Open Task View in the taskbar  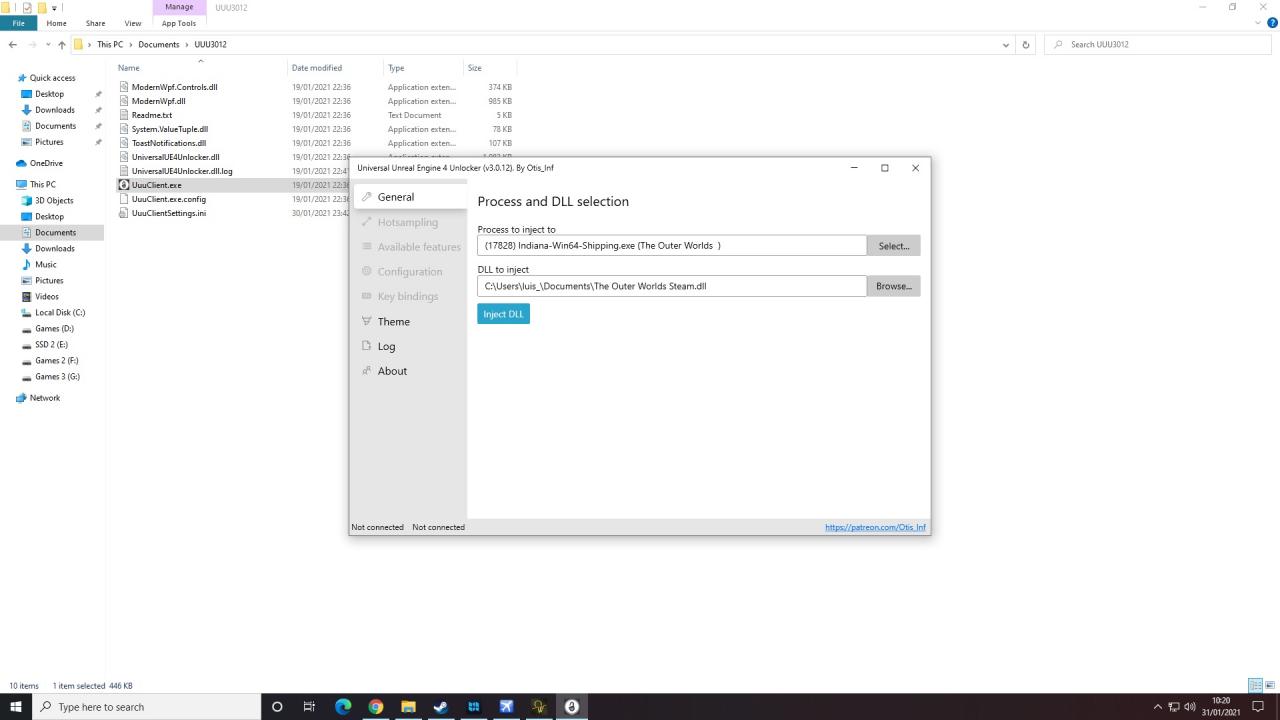click(x=309, y=707)
